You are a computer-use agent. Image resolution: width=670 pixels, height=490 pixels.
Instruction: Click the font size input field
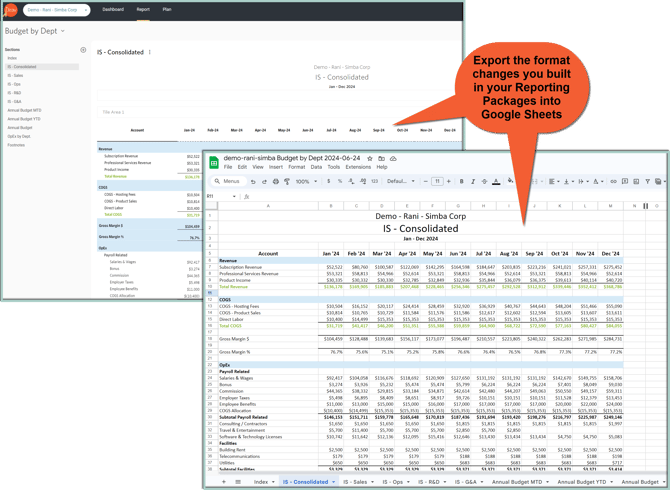(x=437, y=182)
